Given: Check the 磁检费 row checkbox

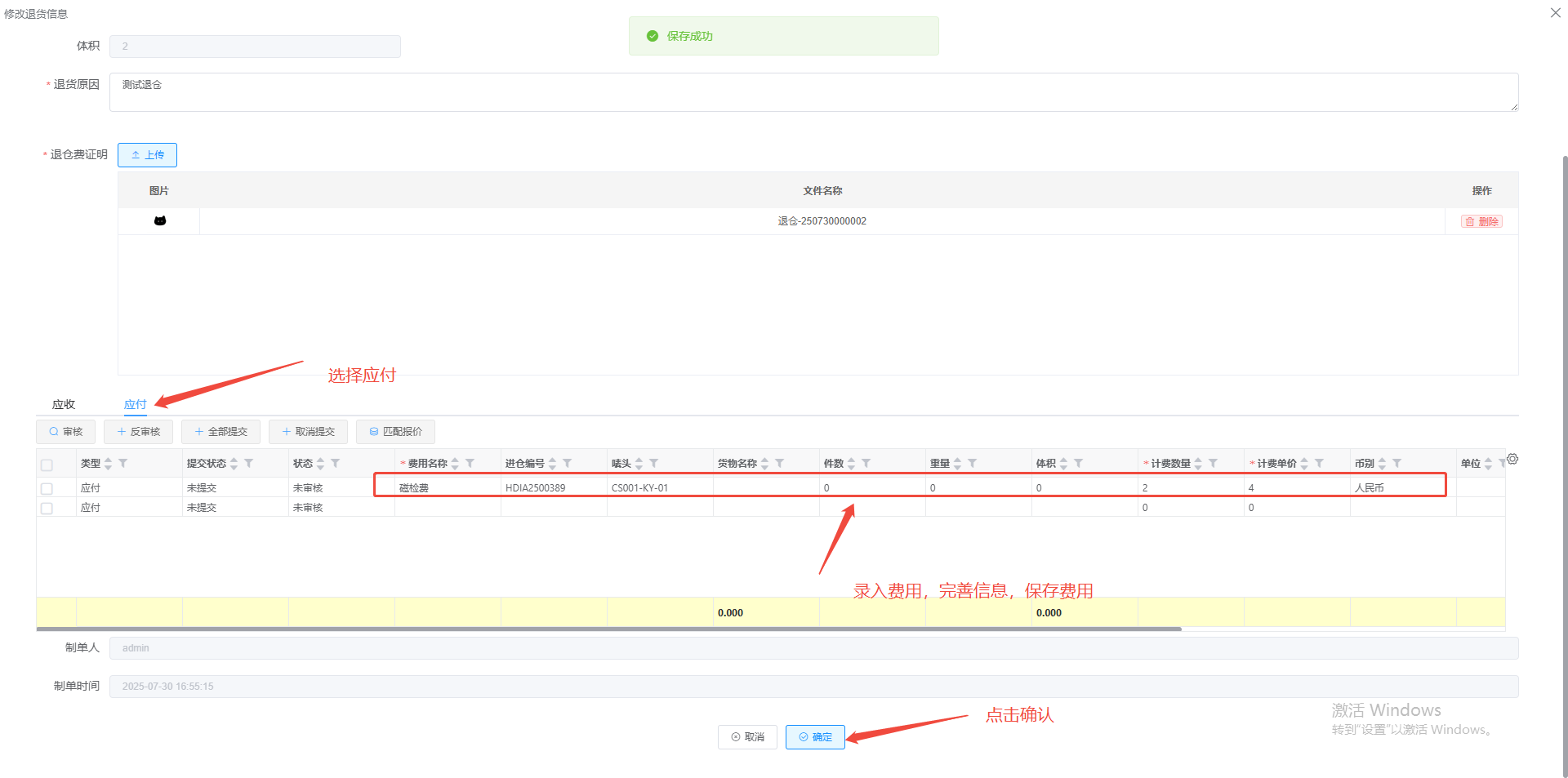Looking at the screenshot, I should click(47, 488).
